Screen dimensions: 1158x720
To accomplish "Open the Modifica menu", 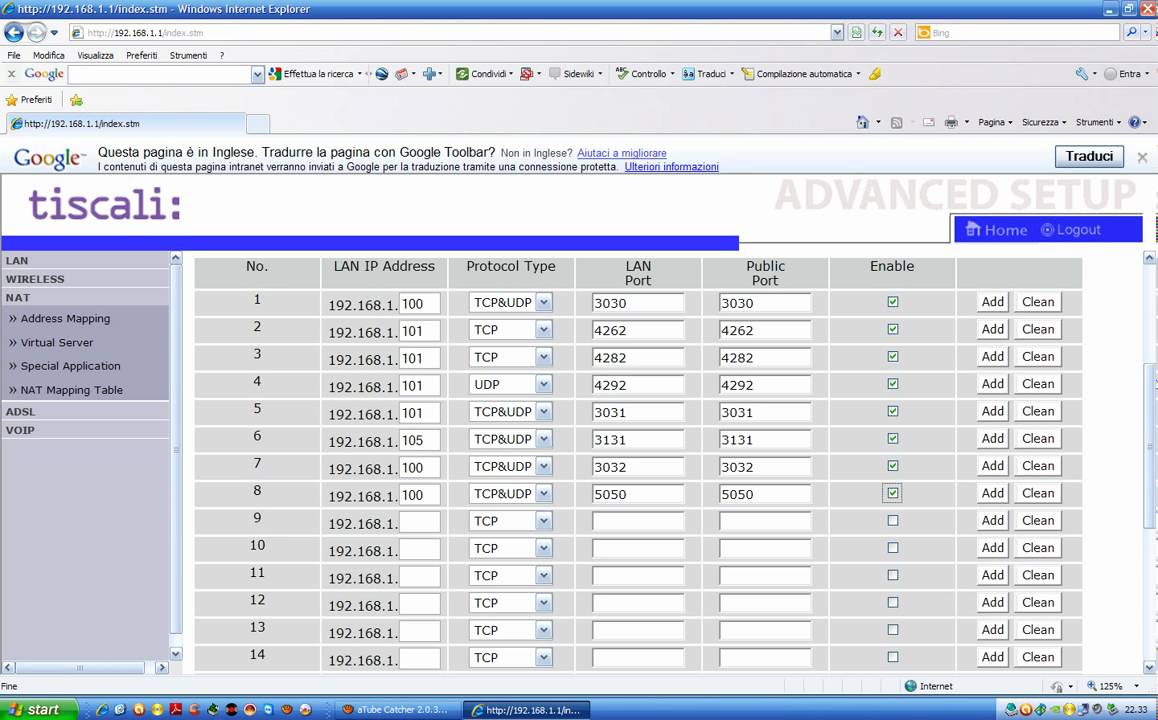I will point(49,55).
